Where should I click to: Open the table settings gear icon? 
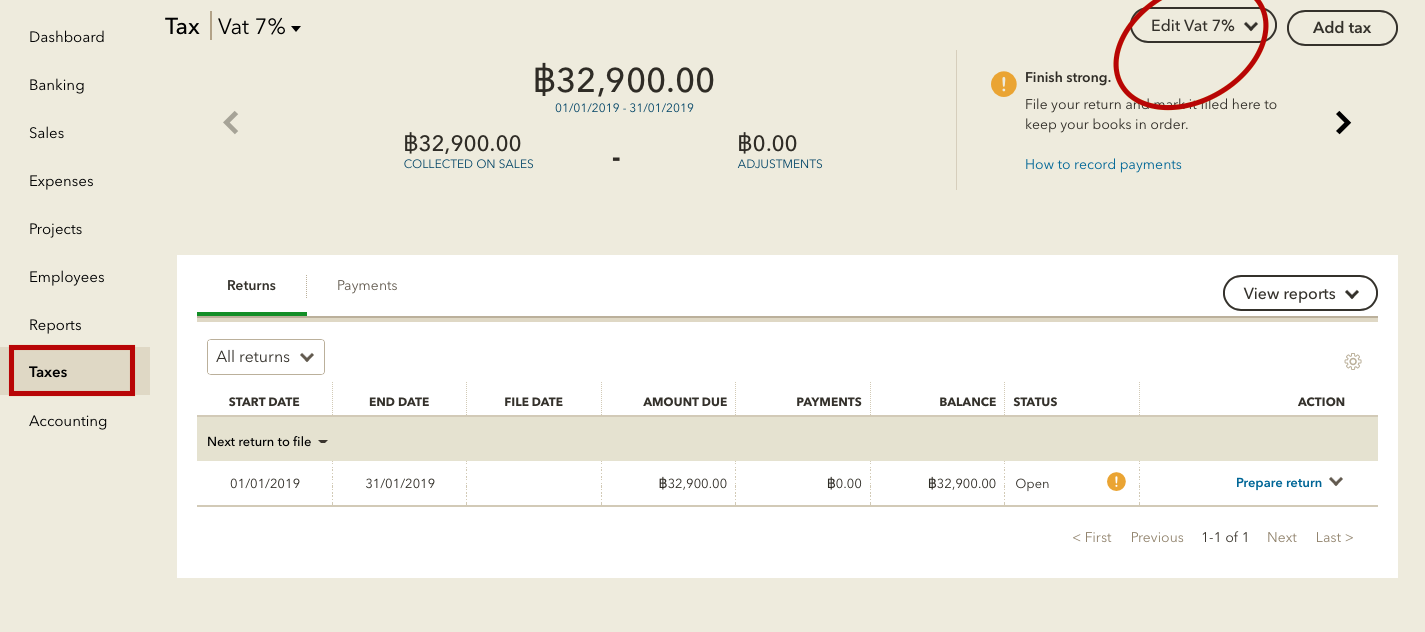coord(1353,361)
